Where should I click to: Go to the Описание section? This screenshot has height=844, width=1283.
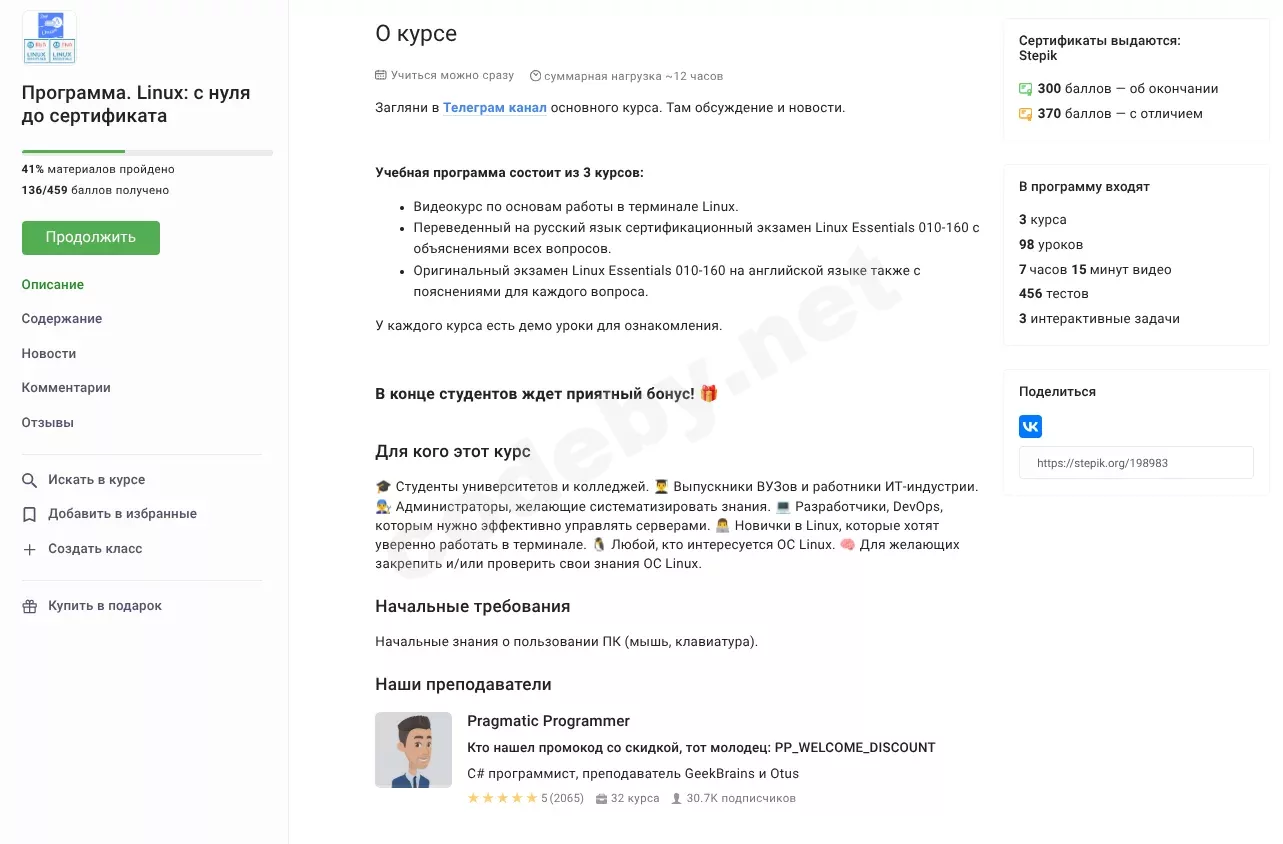[x=53, y=285]
